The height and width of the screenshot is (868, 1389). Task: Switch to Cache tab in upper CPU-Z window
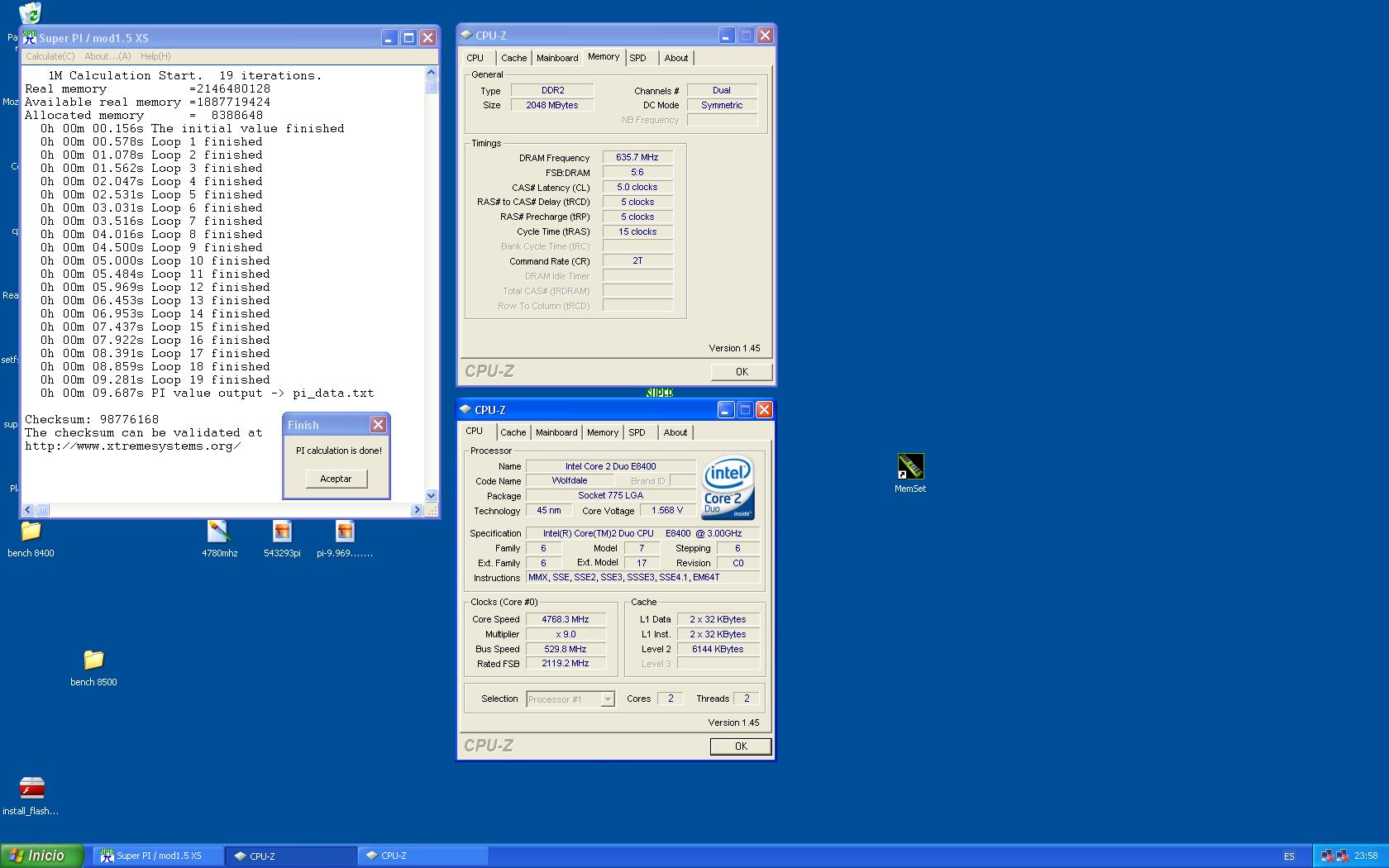click(x=513, y=58)
